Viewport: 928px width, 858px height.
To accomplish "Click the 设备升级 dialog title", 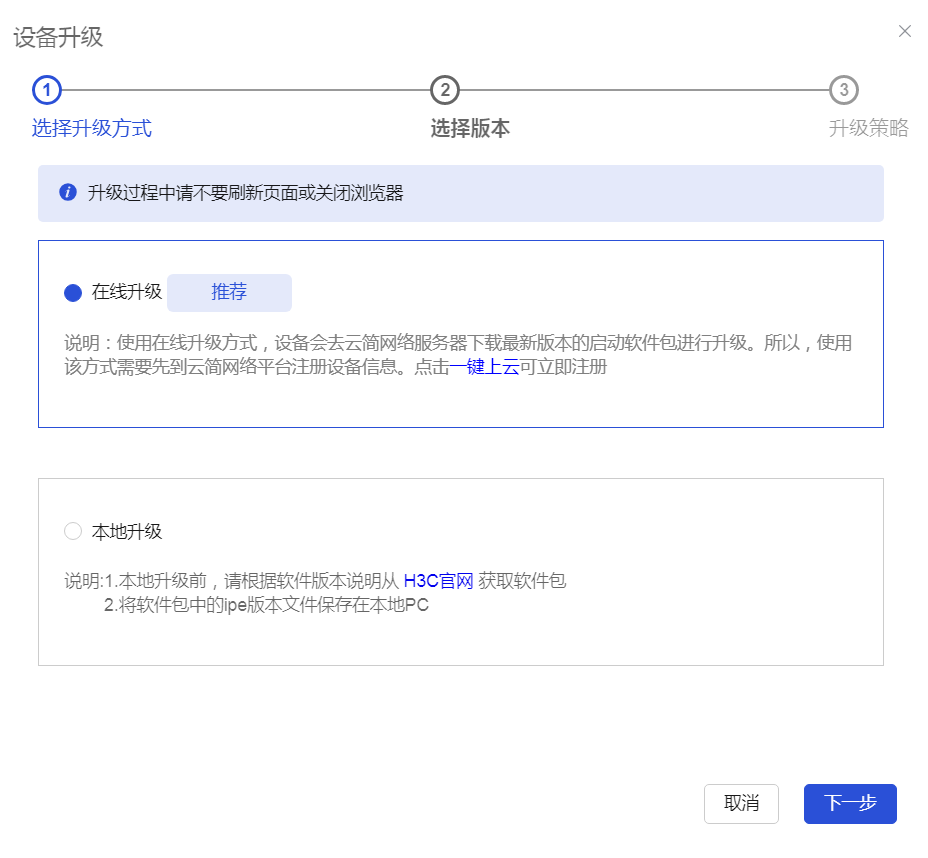I will (x=58, y=38).
